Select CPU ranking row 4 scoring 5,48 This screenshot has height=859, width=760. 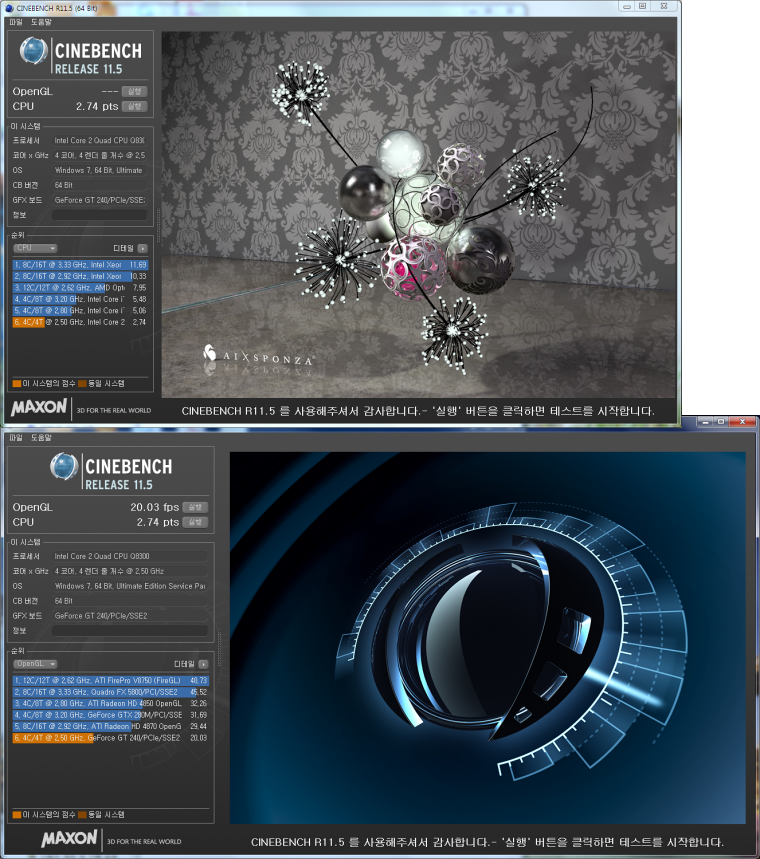81,299
